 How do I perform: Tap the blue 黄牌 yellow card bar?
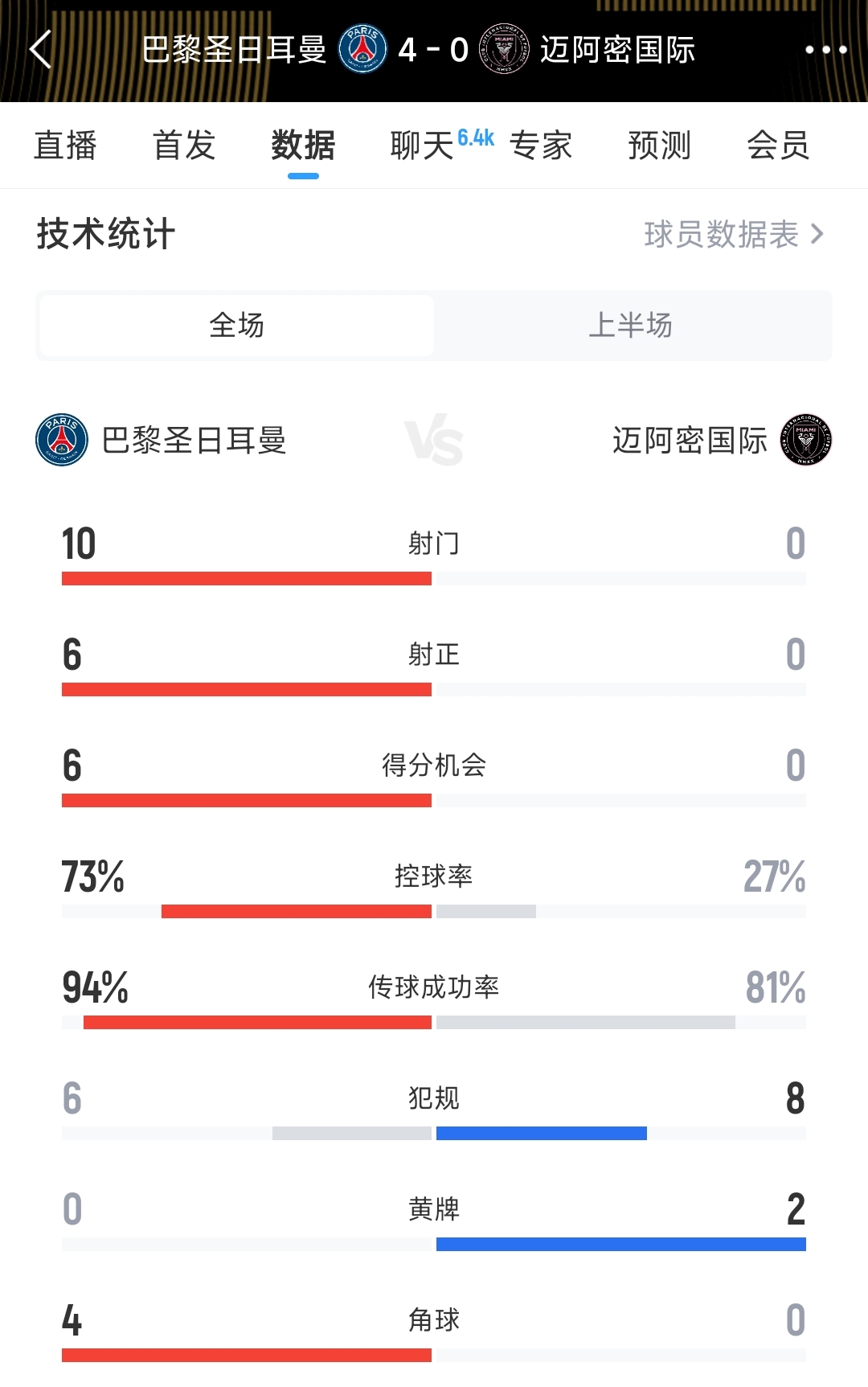point(620,1244)
